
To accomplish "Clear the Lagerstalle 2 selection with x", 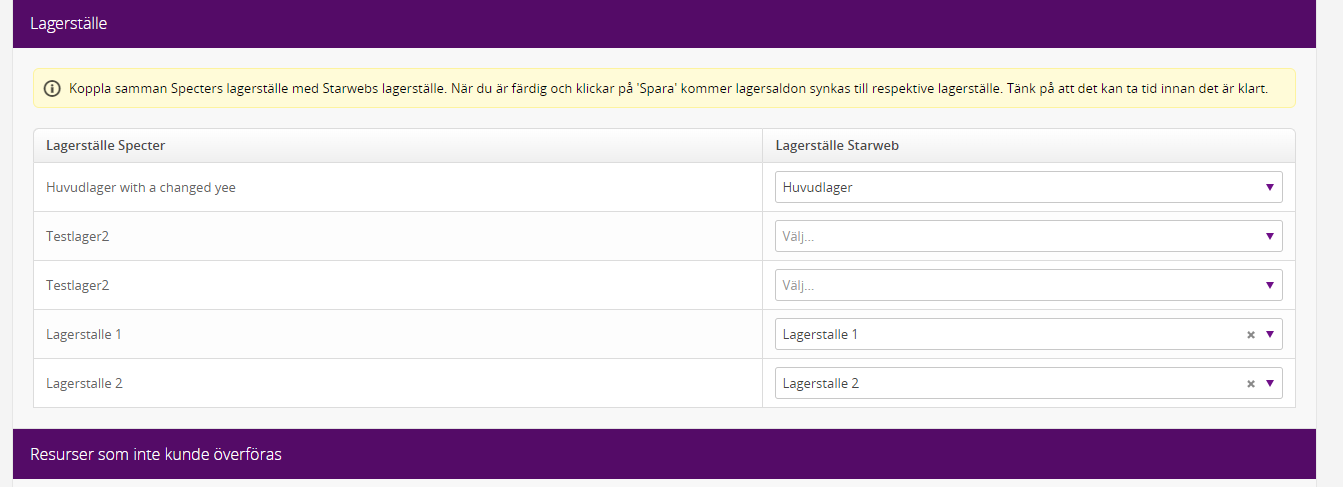I will coord(1250,384).
